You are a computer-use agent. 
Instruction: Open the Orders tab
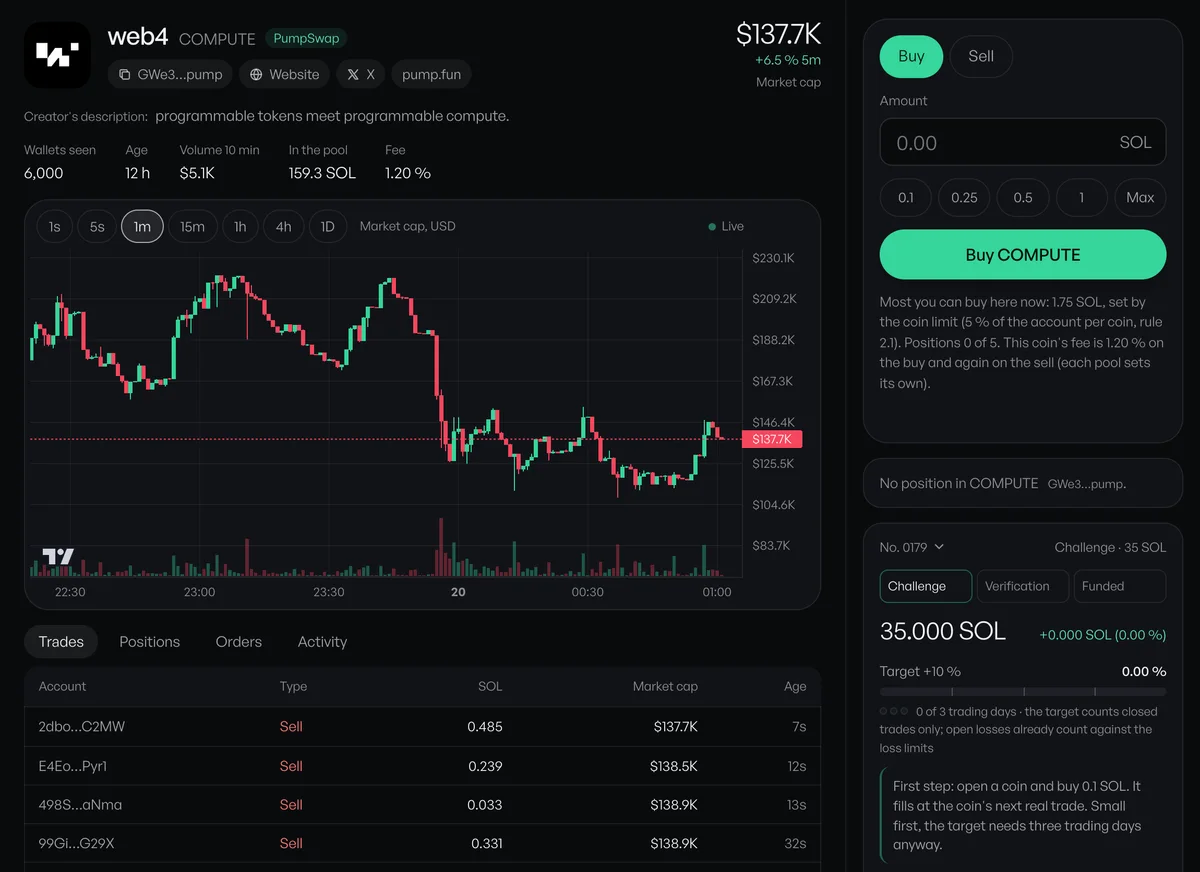click(239, 642)
